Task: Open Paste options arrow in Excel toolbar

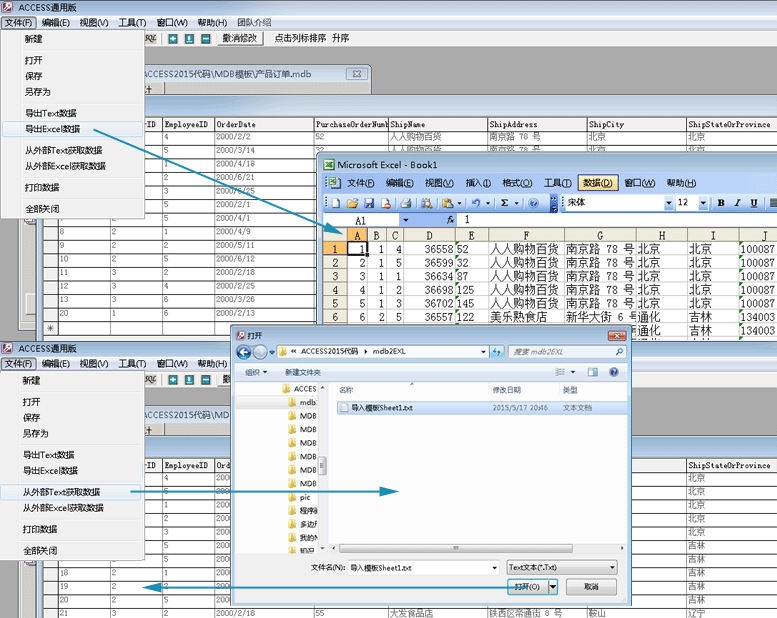Action: coord(459,203)
